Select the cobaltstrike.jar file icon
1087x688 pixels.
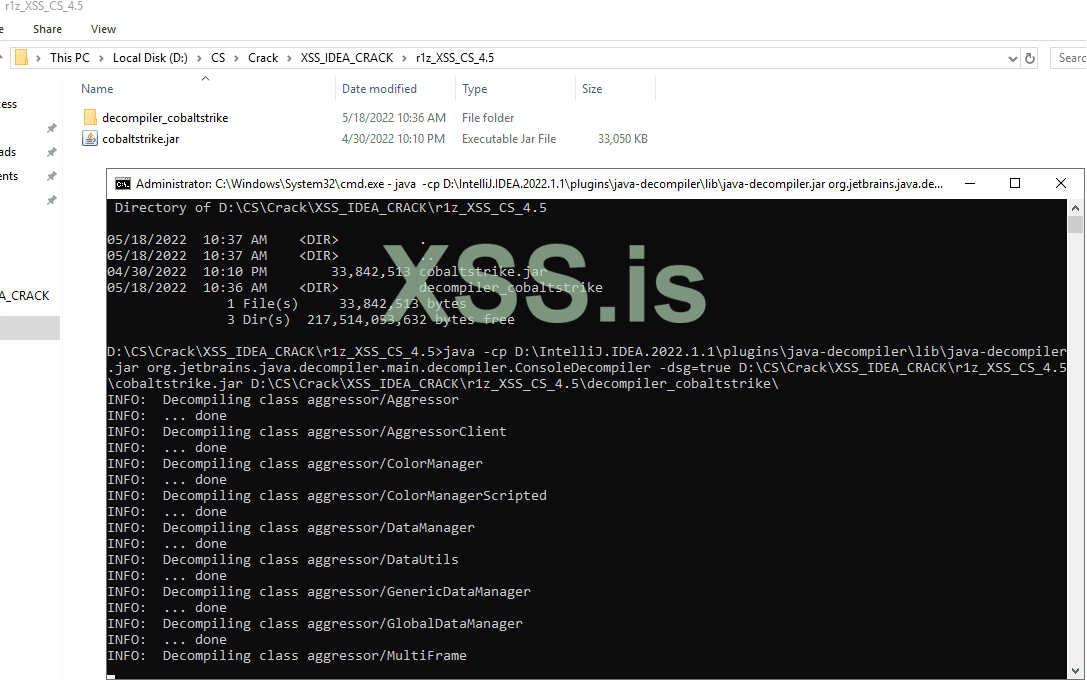(90, 139)
